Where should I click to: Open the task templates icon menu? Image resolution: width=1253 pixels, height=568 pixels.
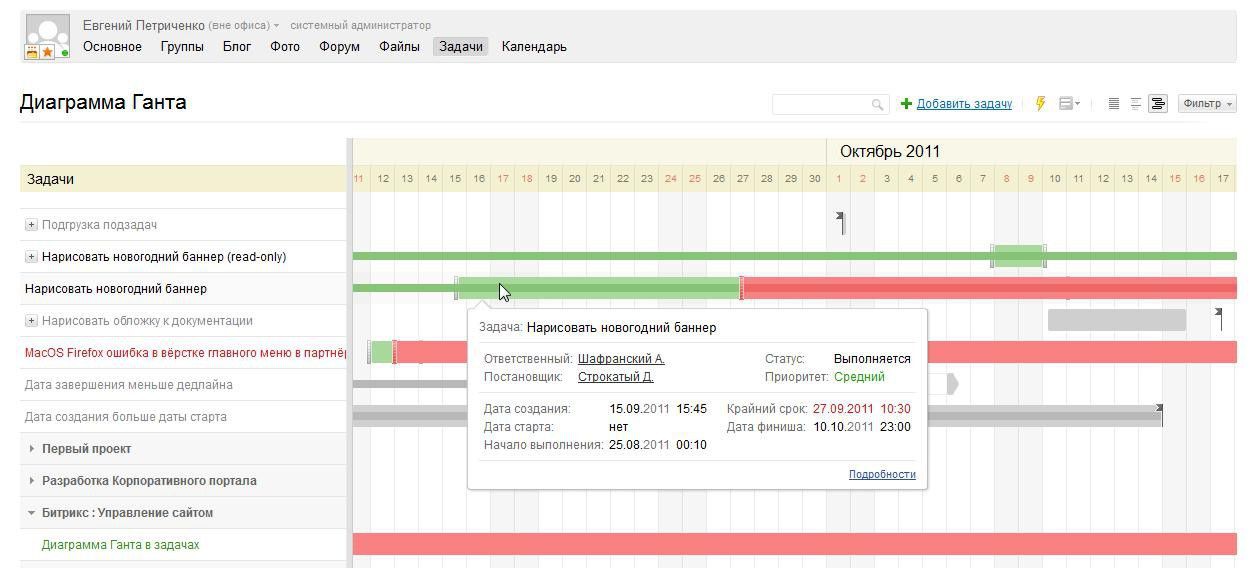1068,103
